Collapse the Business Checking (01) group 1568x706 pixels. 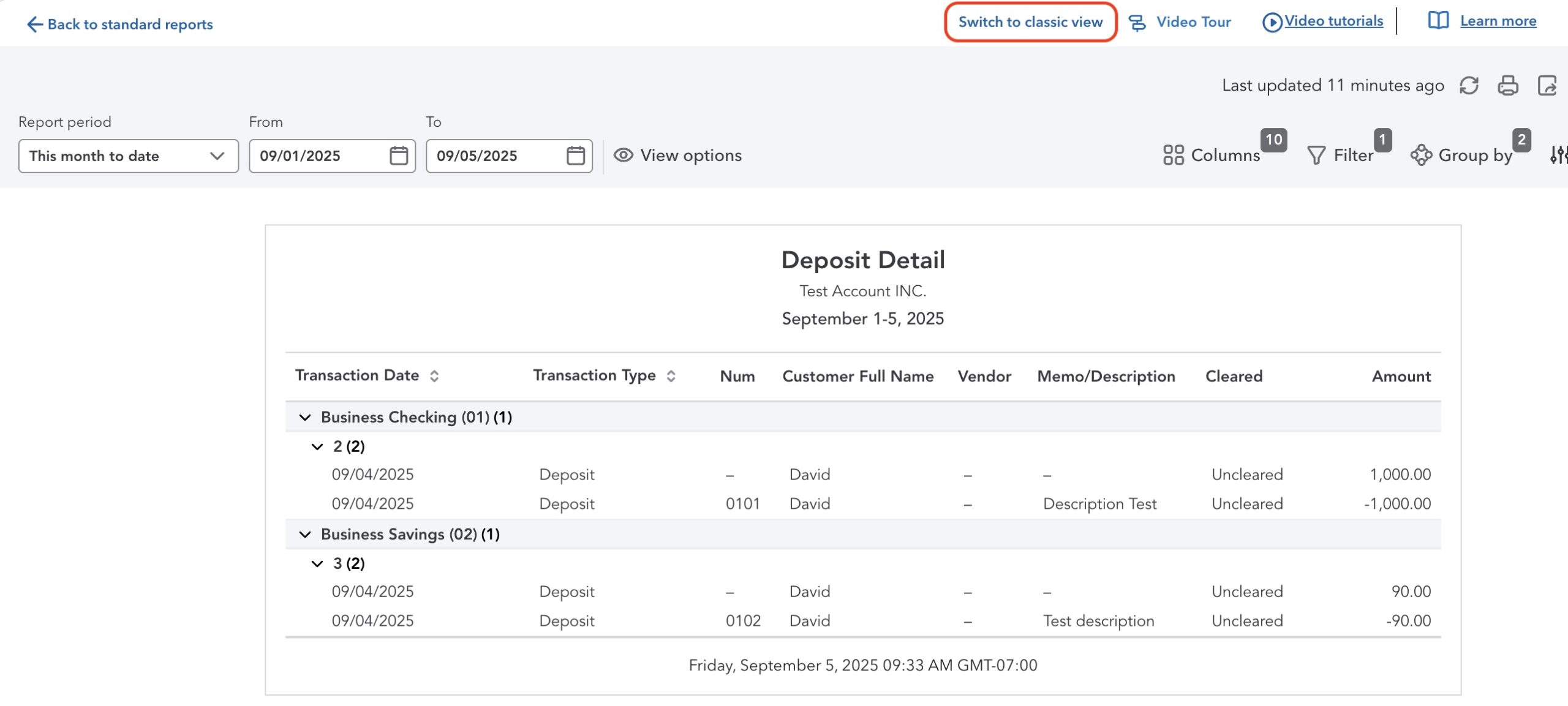(x=304, y=418)
